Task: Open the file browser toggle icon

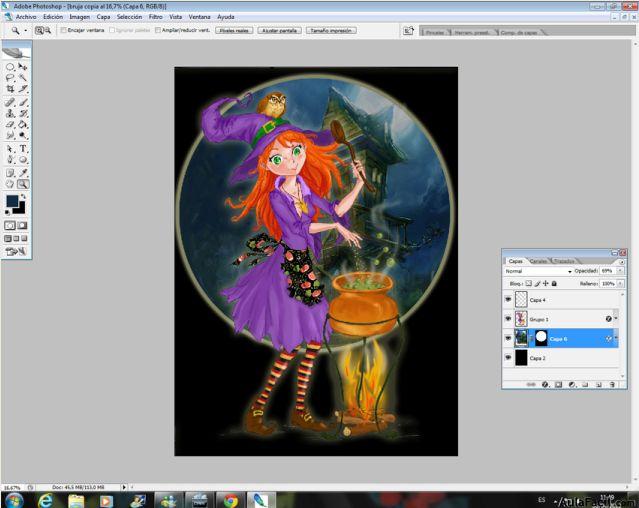Action: click(x=408, y=31)
